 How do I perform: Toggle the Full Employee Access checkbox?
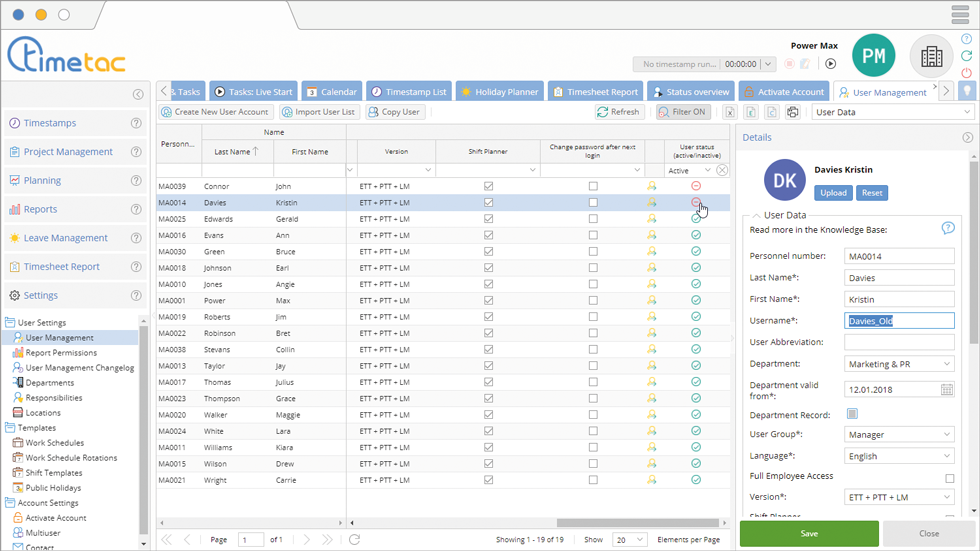(949, 478)
